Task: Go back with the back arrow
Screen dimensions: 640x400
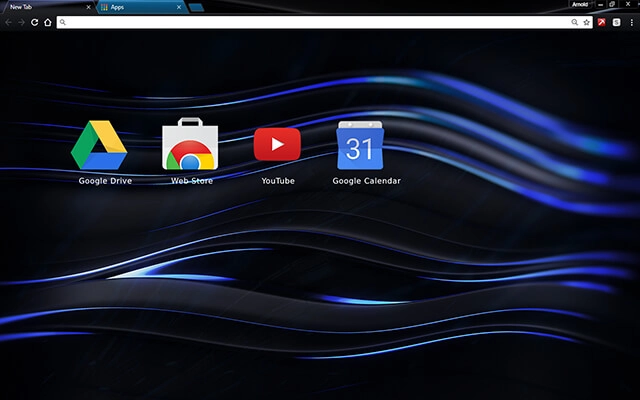Action: pyautogui.click(x=9, y=22)
